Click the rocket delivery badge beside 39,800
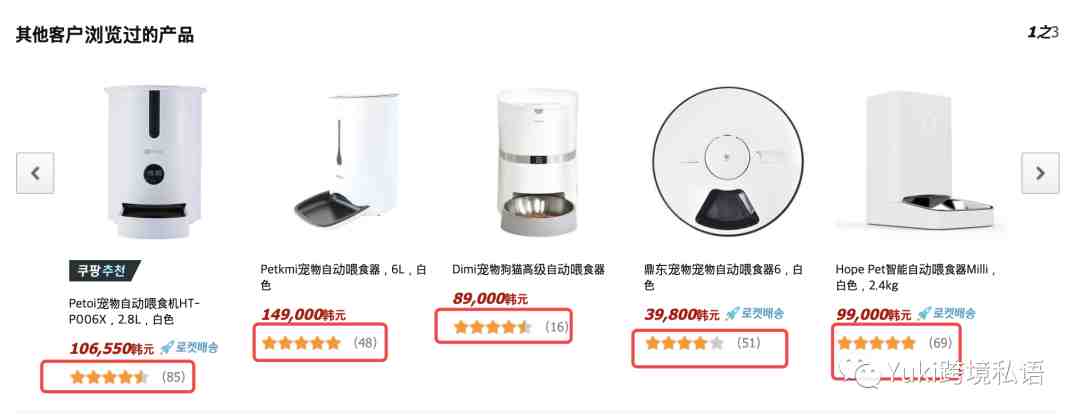The height and width of the screenshot is (420, 1080). pyautogui.click(x=754, y=314)
